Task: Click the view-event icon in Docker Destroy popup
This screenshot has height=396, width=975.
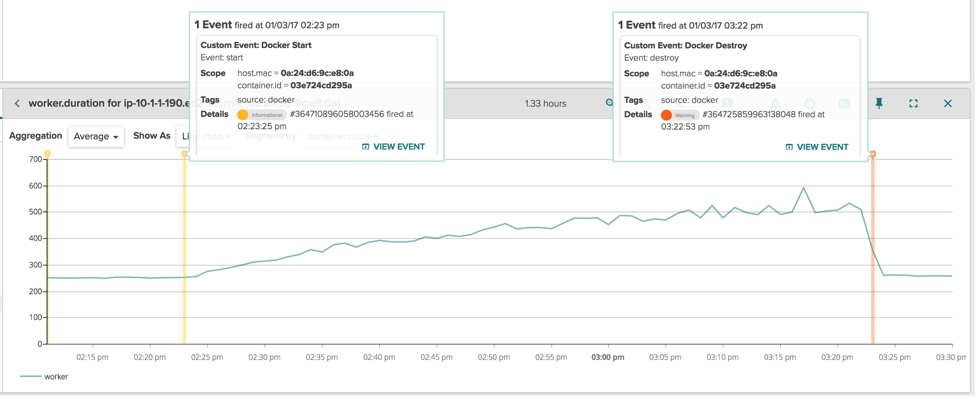Action: [789, 147]
